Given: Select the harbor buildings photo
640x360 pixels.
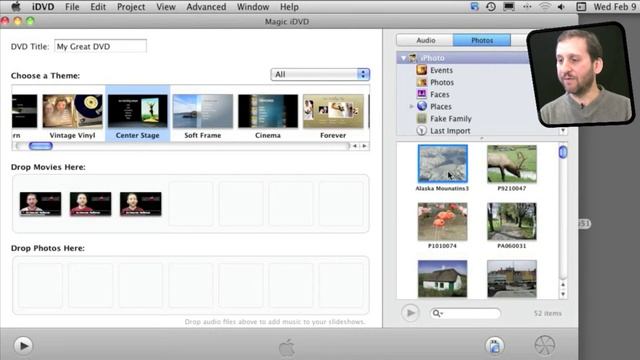Looking at the screenshot, I should 512,279.
